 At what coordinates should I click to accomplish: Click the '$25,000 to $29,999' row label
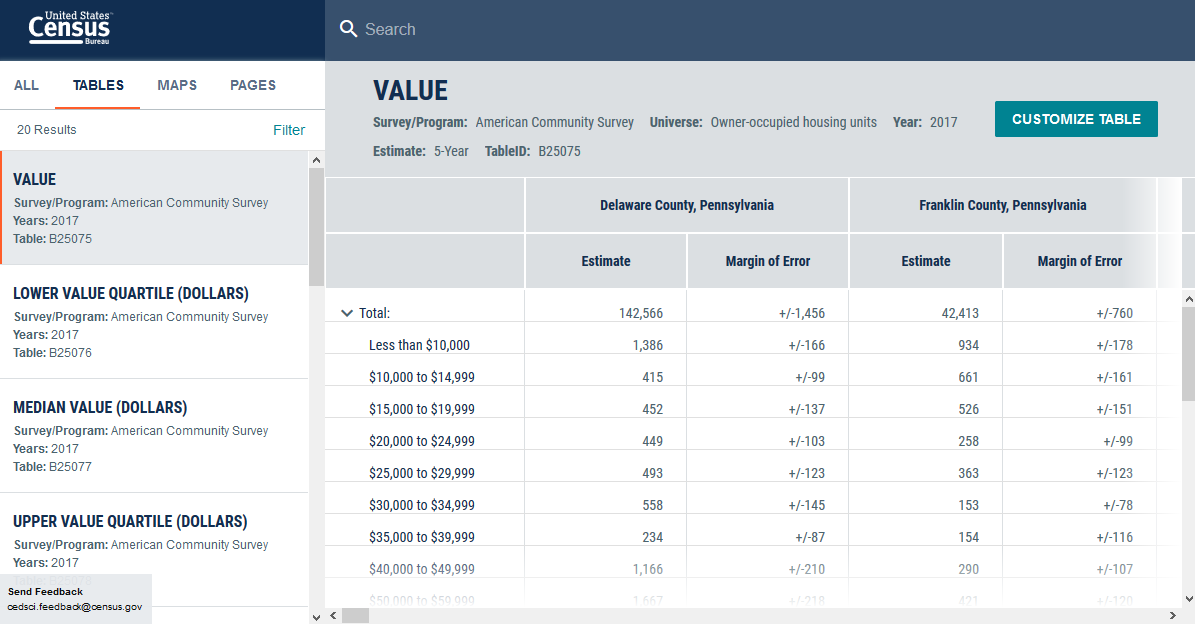421,473
